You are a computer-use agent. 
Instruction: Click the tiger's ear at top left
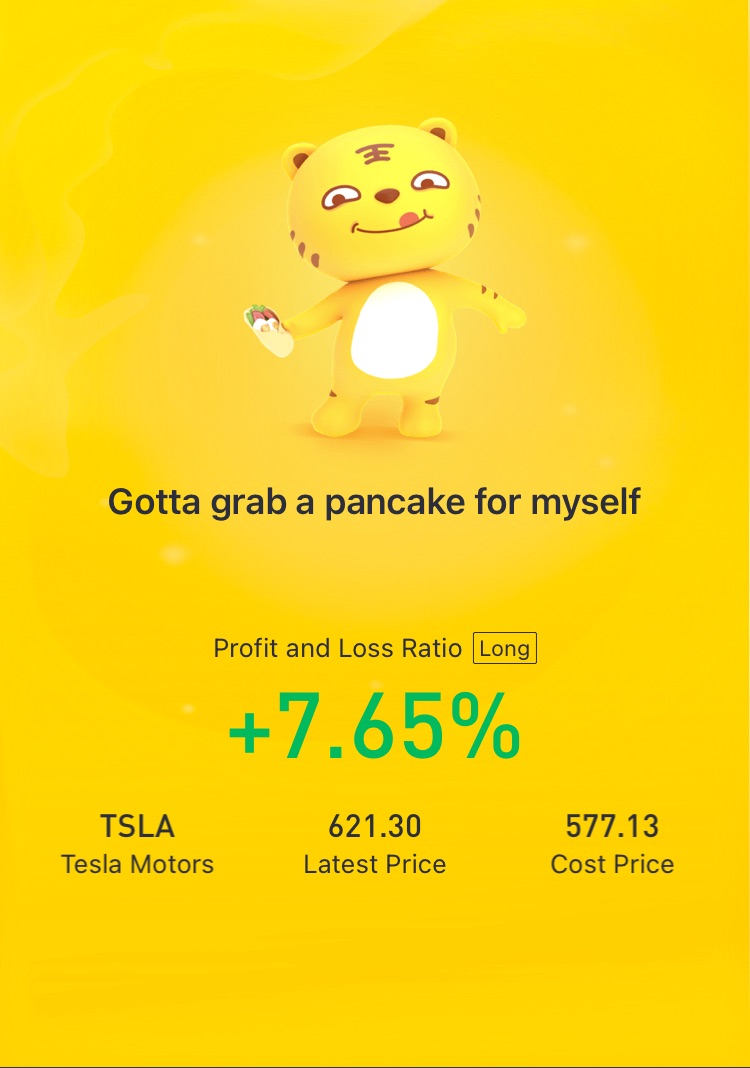tap(298, 159)
